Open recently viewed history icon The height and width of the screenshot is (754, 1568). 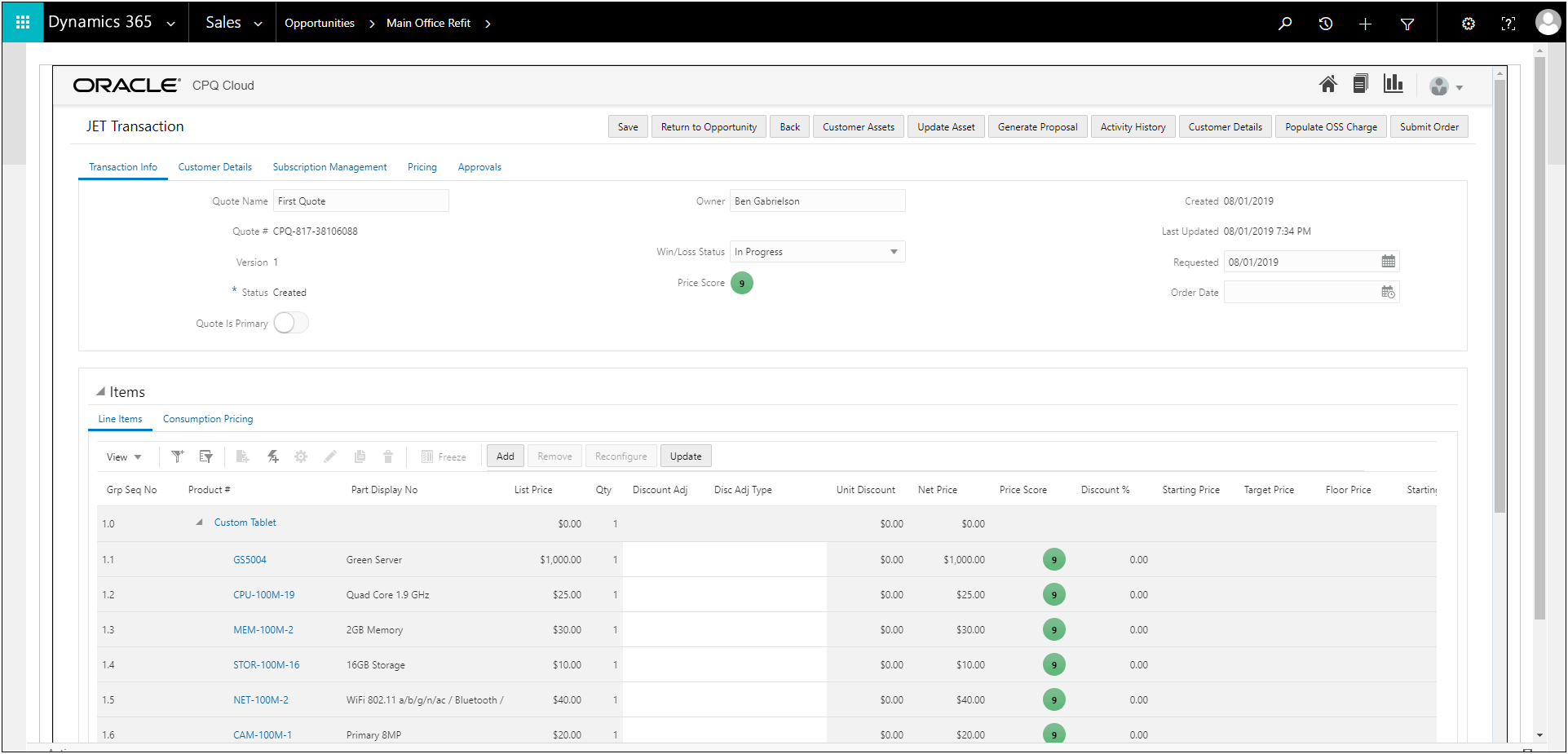pyautogui.click(x=1325, y=23)
